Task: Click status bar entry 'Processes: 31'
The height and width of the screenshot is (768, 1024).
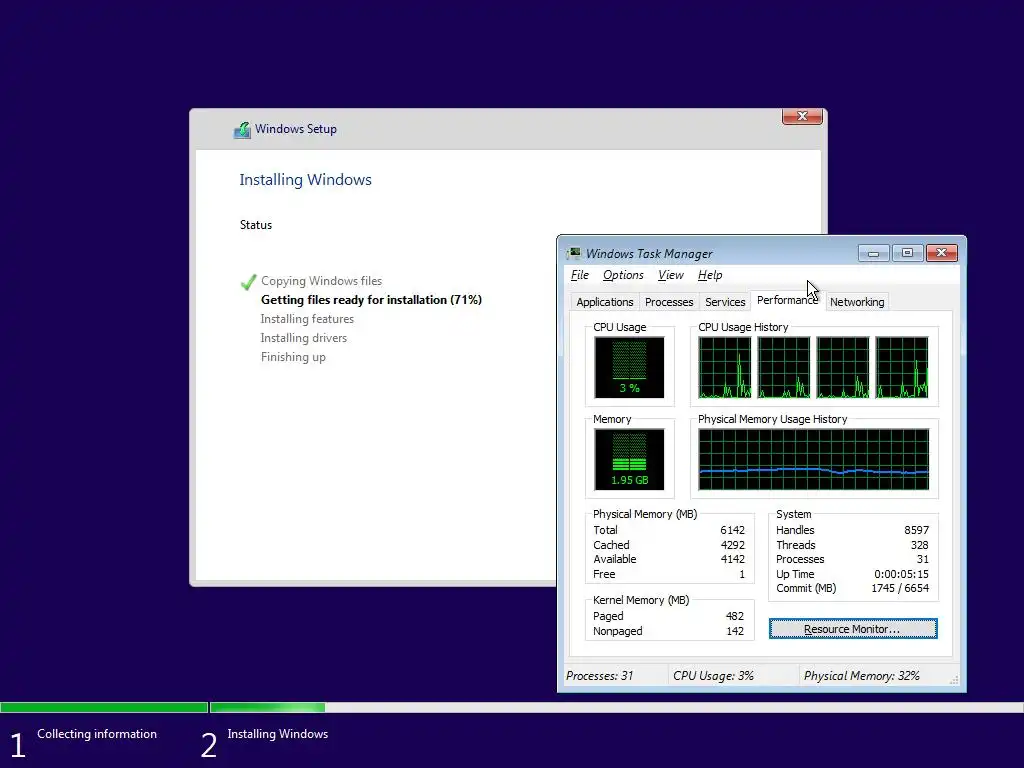Action: coord(599,676)
